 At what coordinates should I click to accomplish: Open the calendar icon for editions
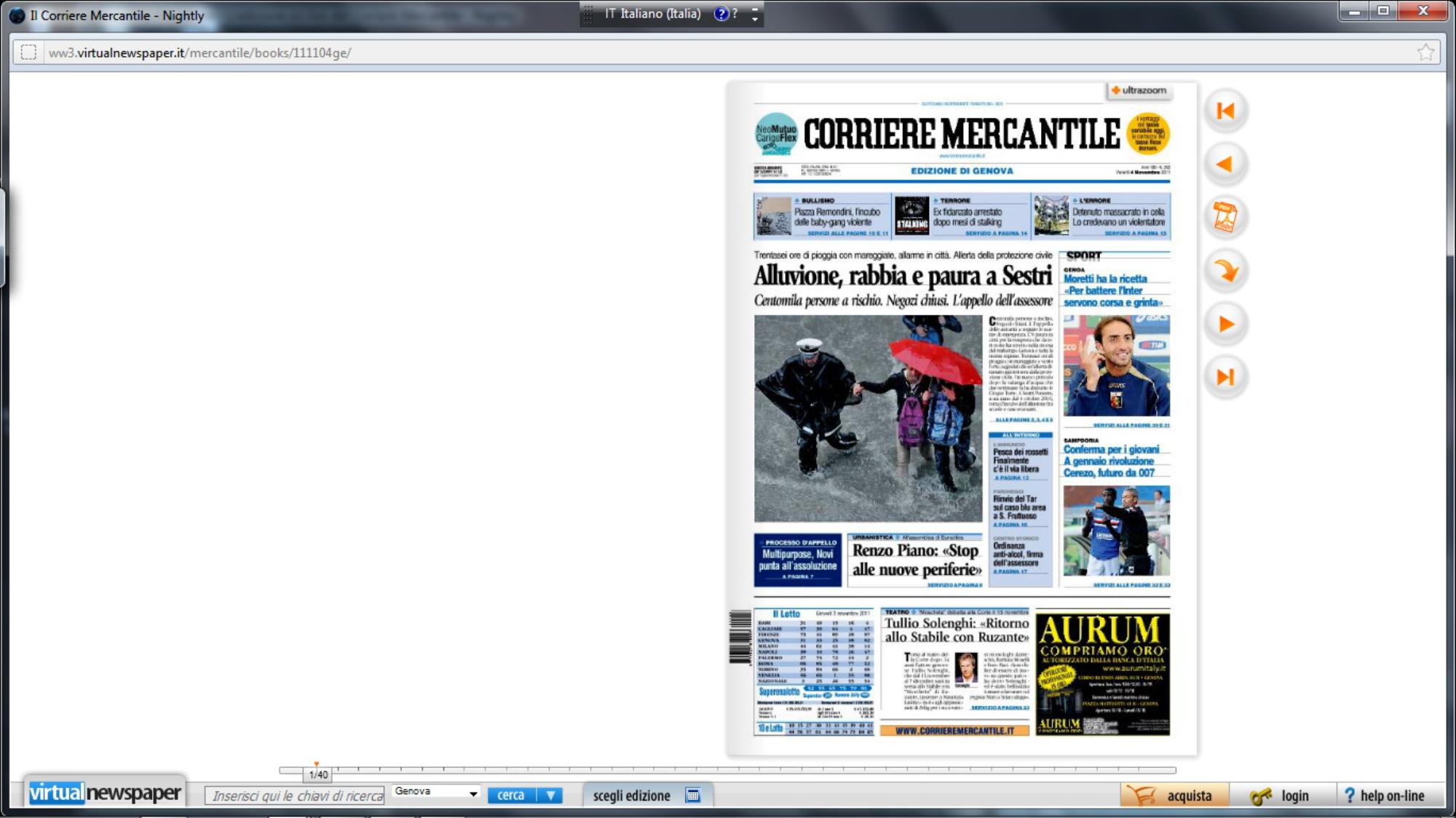(693, 795)
